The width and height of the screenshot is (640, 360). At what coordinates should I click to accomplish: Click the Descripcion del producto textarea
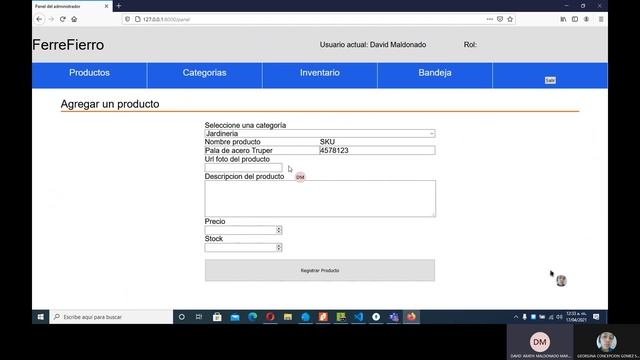click(x=320, y=198)
